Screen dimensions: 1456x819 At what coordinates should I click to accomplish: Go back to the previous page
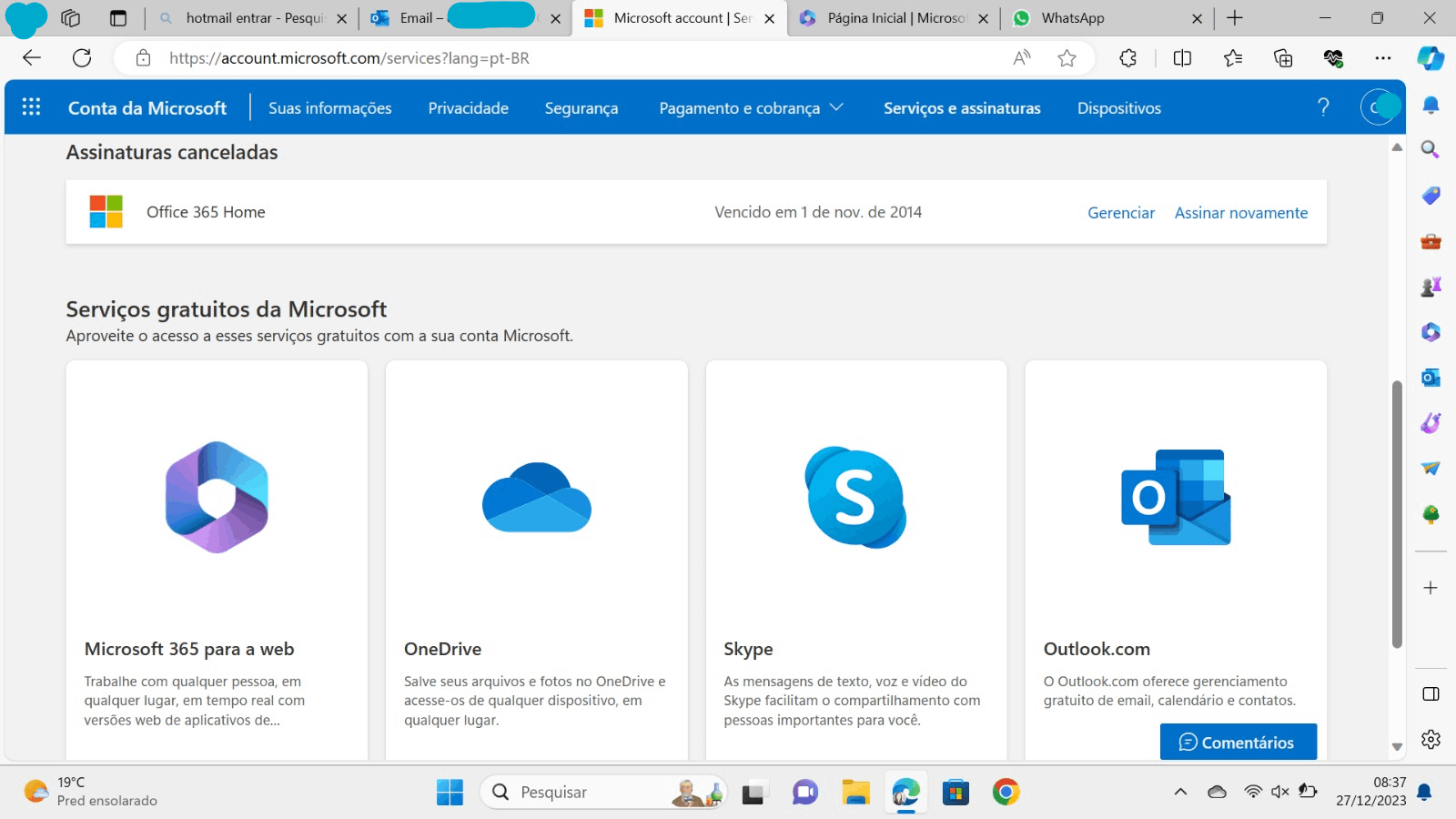click(x=32, y=58)
